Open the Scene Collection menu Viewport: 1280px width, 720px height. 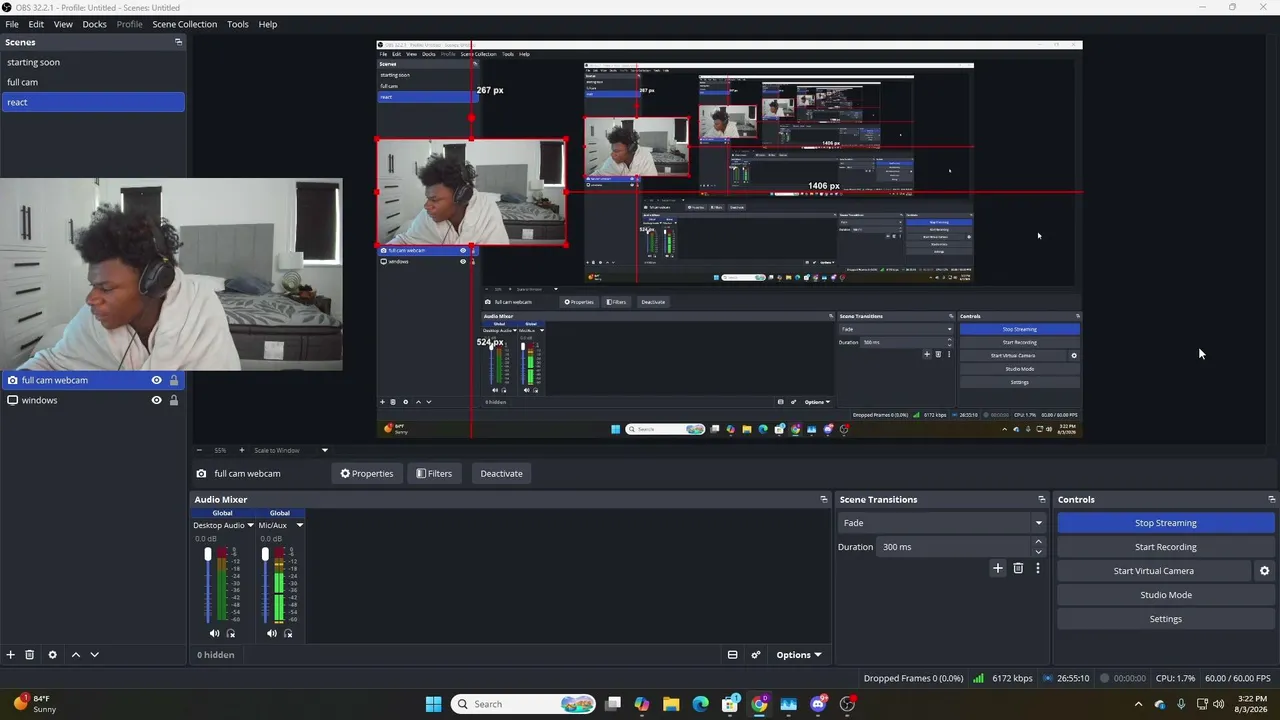(x=185, y=24)
